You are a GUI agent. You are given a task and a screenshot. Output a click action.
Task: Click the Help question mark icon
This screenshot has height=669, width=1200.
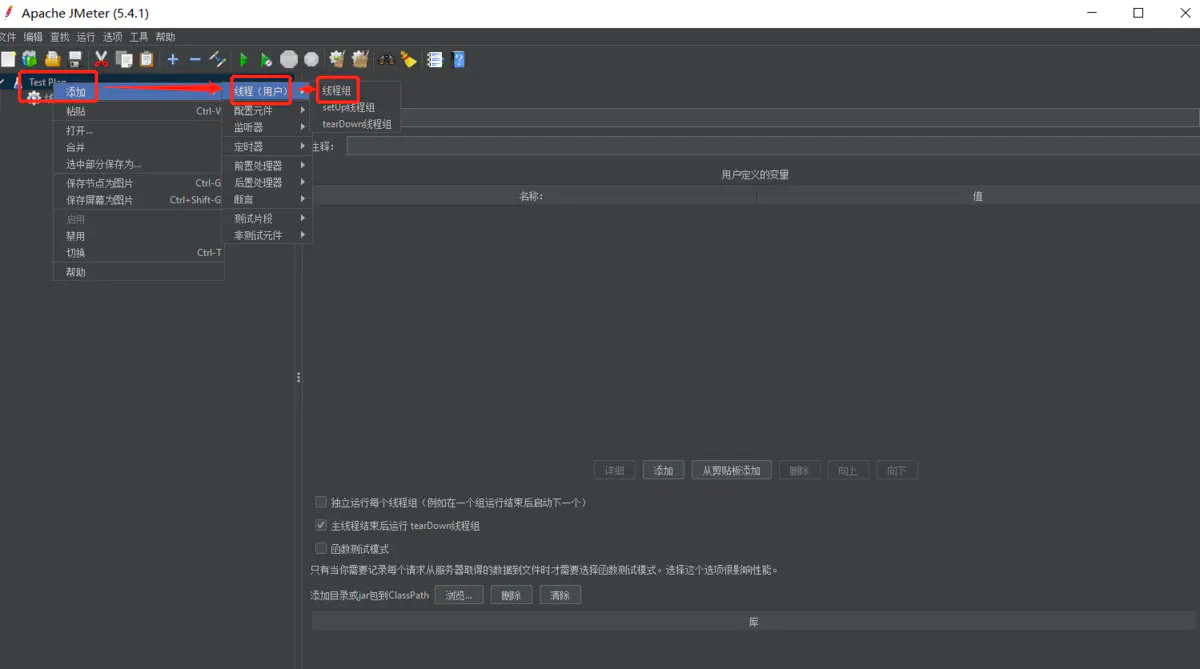coord(458,59)
